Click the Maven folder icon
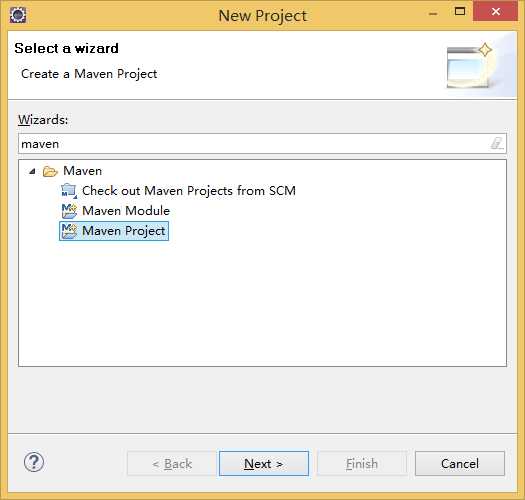Screen dimensions: 525x500 [50, 171]
